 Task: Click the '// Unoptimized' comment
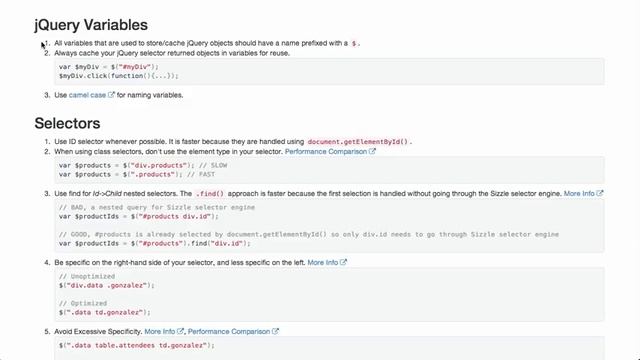coord(87,276)
